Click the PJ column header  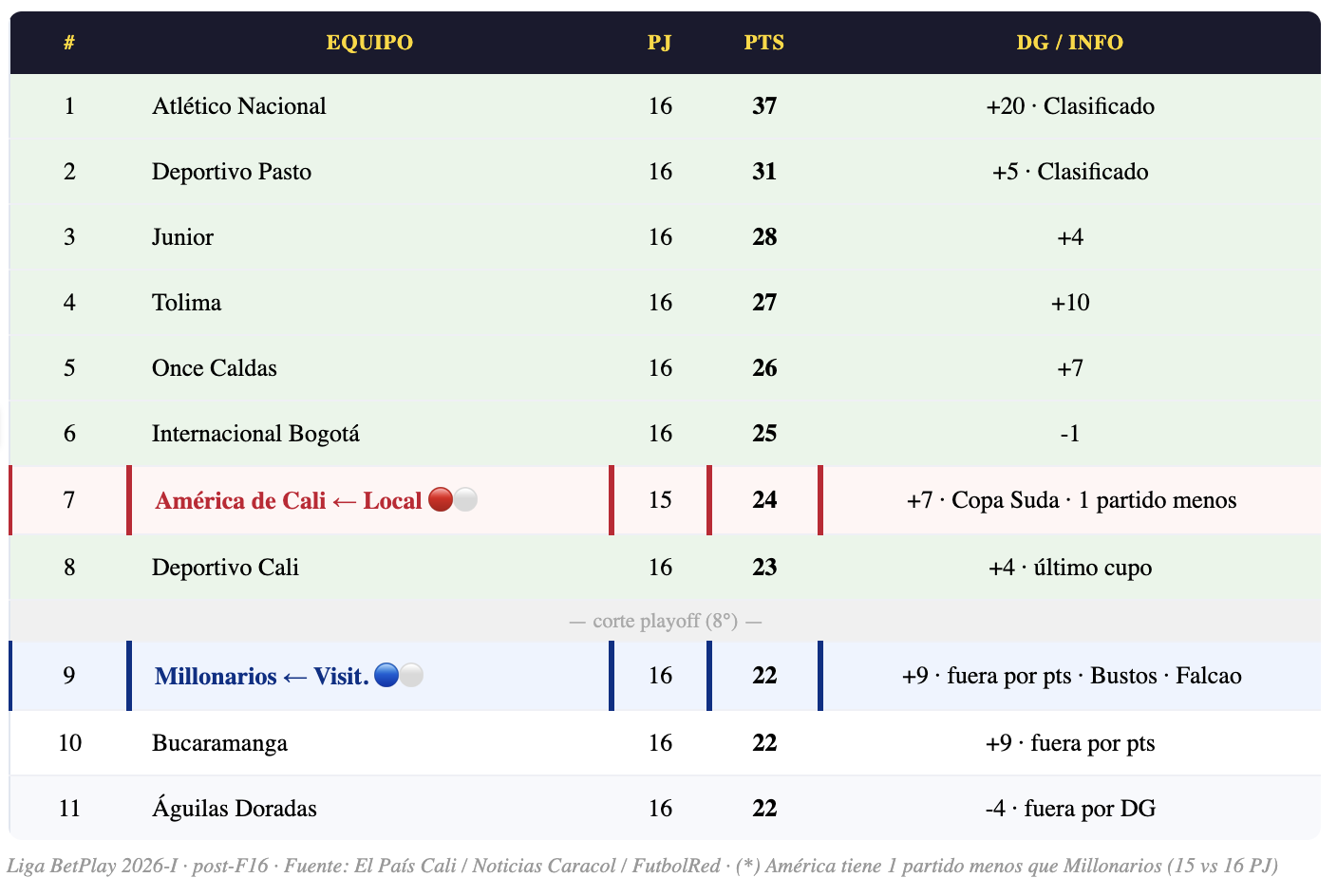click(x=660, y=43)
